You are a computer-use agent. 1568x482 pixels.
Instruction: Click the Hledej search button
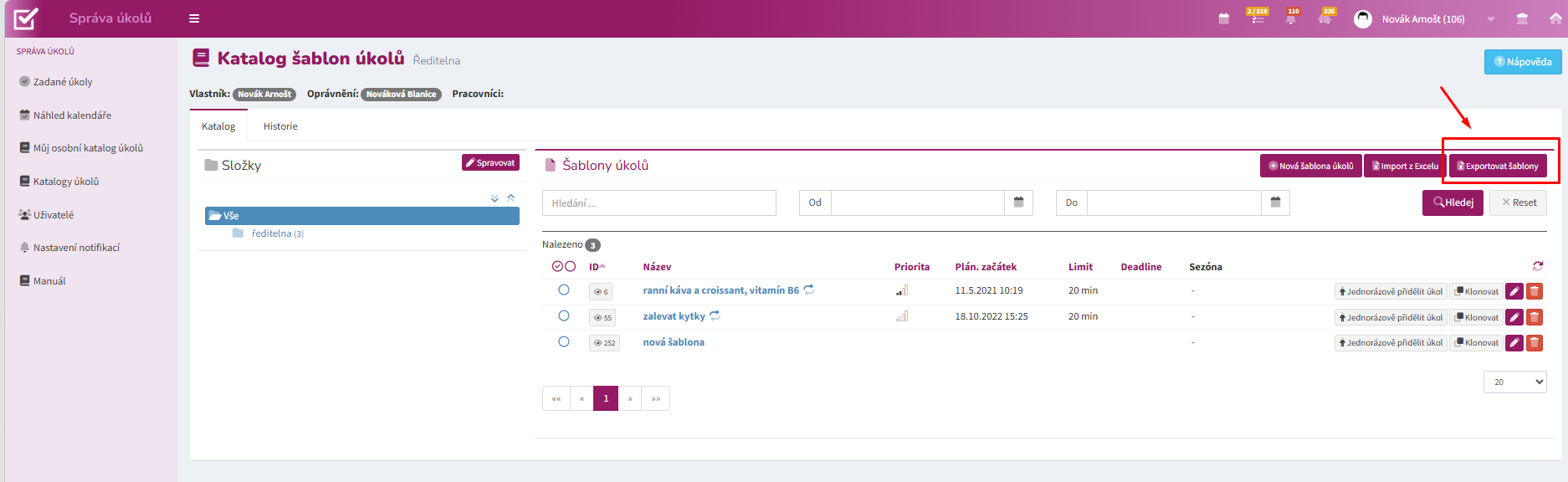click(1453, 203)
